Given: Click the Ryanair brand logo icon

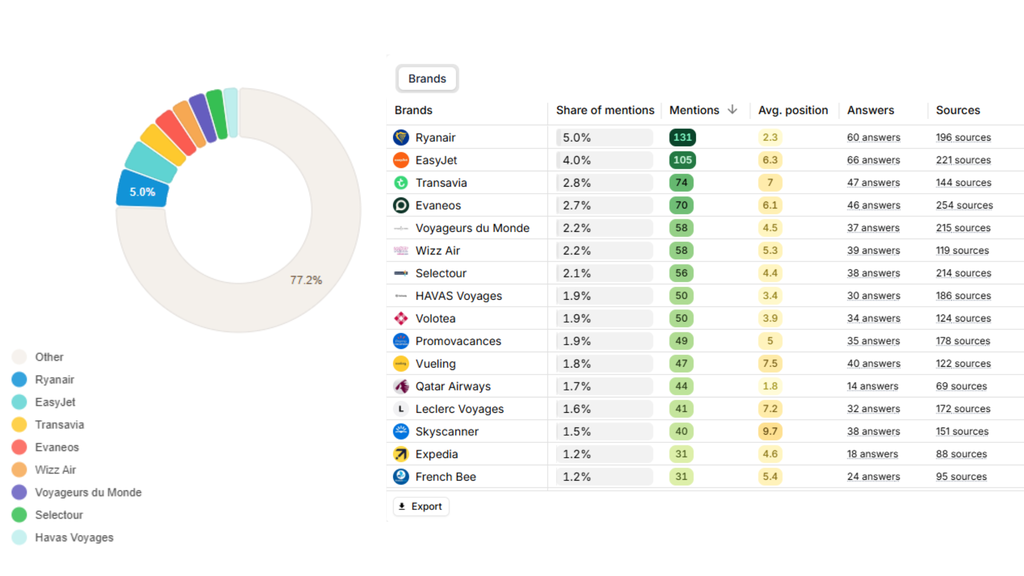Looking at the screenshot, I should pos(401,137).
